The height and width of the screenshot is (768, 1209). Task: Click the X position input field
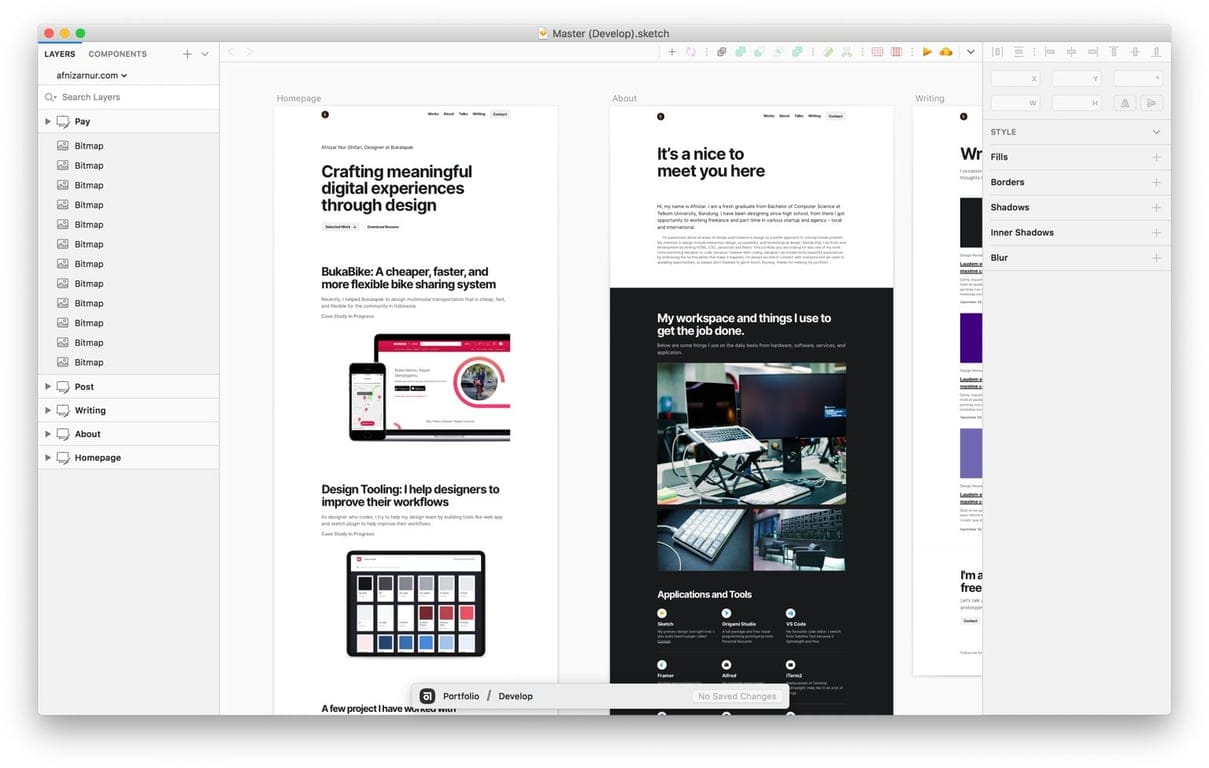1015,77
